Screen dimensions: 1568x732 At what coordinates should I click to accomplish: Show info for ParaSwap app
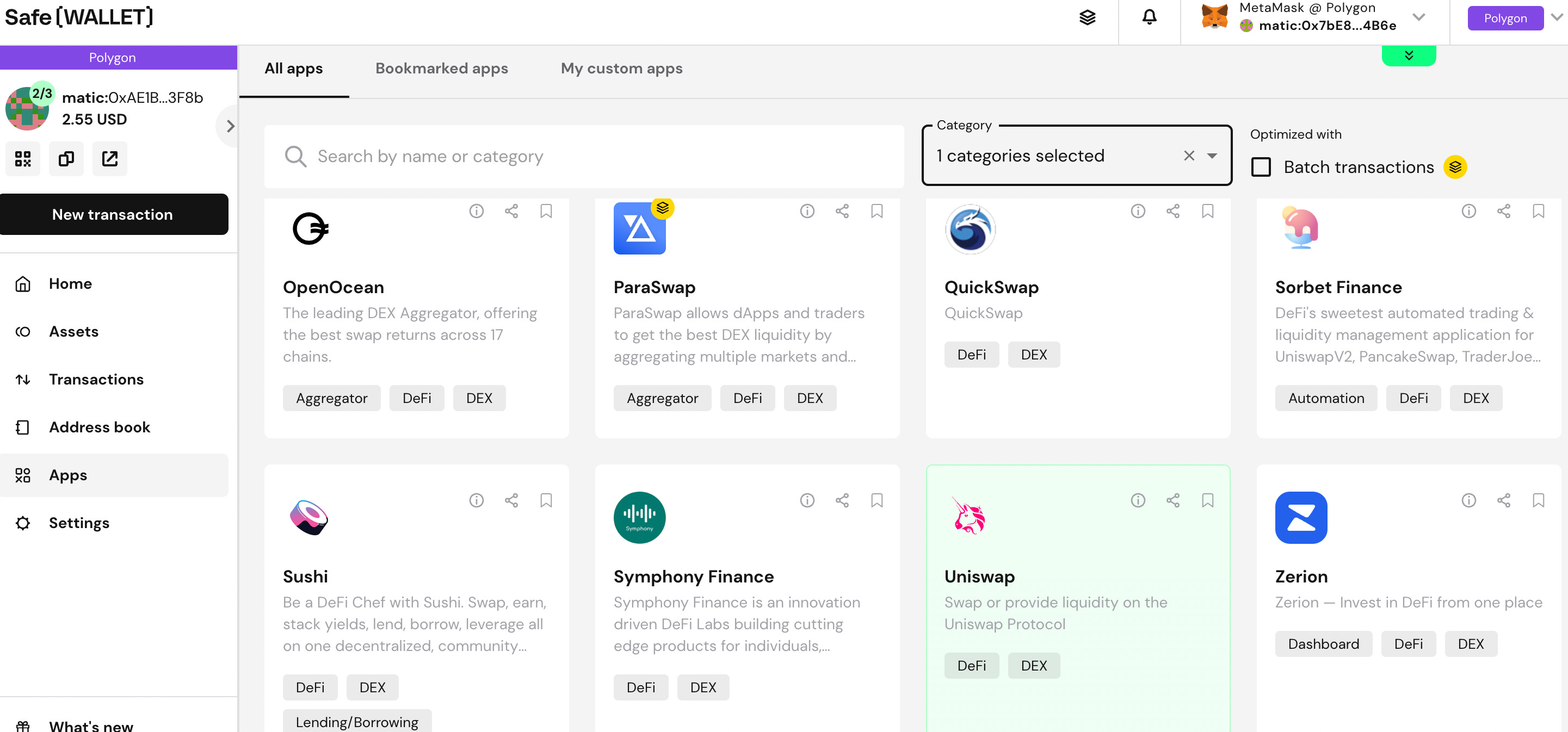point(807,211)
